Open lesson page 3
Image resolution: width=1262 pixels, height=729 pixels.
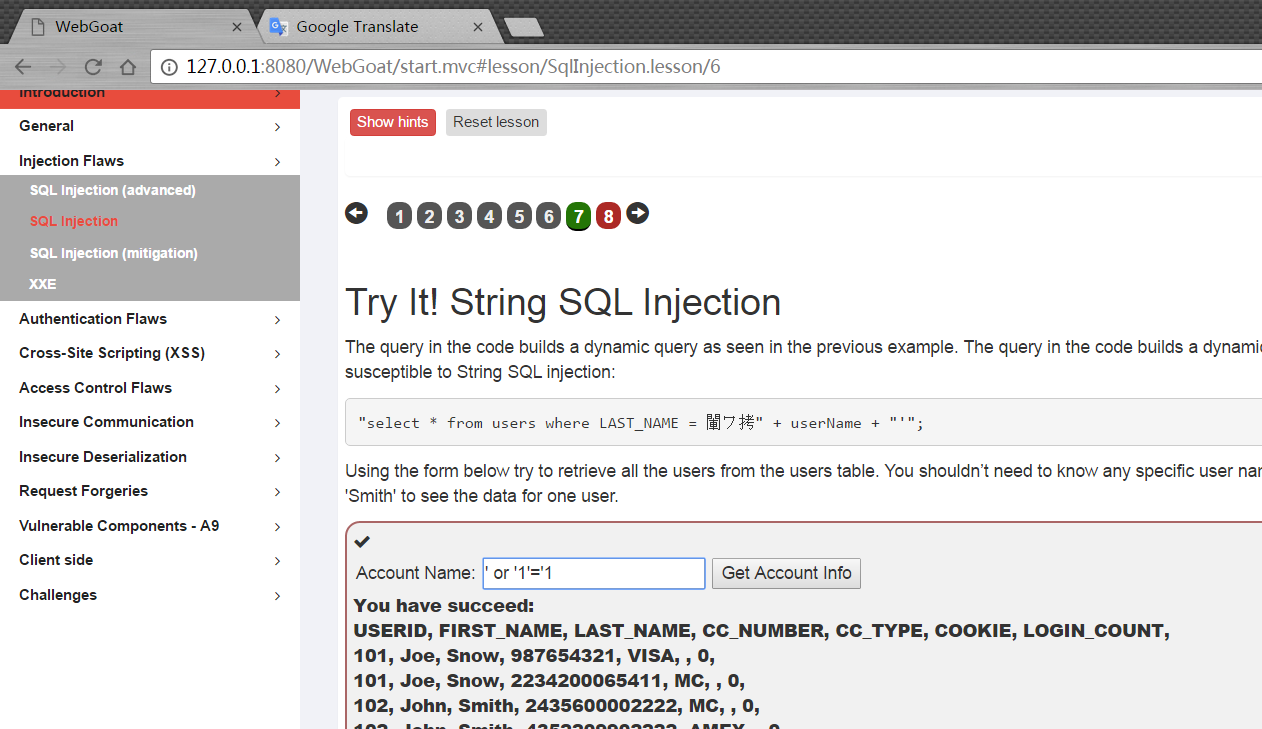tap(459, 216)
